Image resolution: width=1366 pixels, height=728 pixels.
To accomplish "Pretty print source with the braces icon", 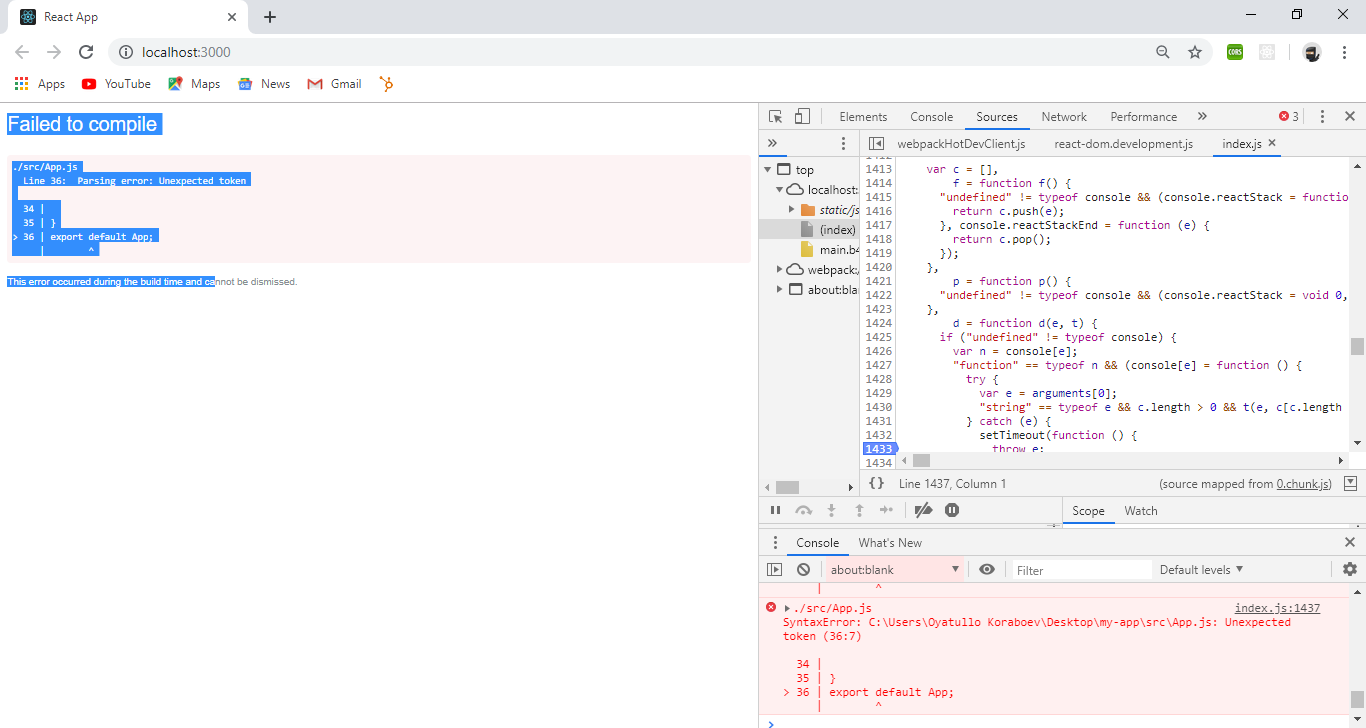I will [876, 484].
